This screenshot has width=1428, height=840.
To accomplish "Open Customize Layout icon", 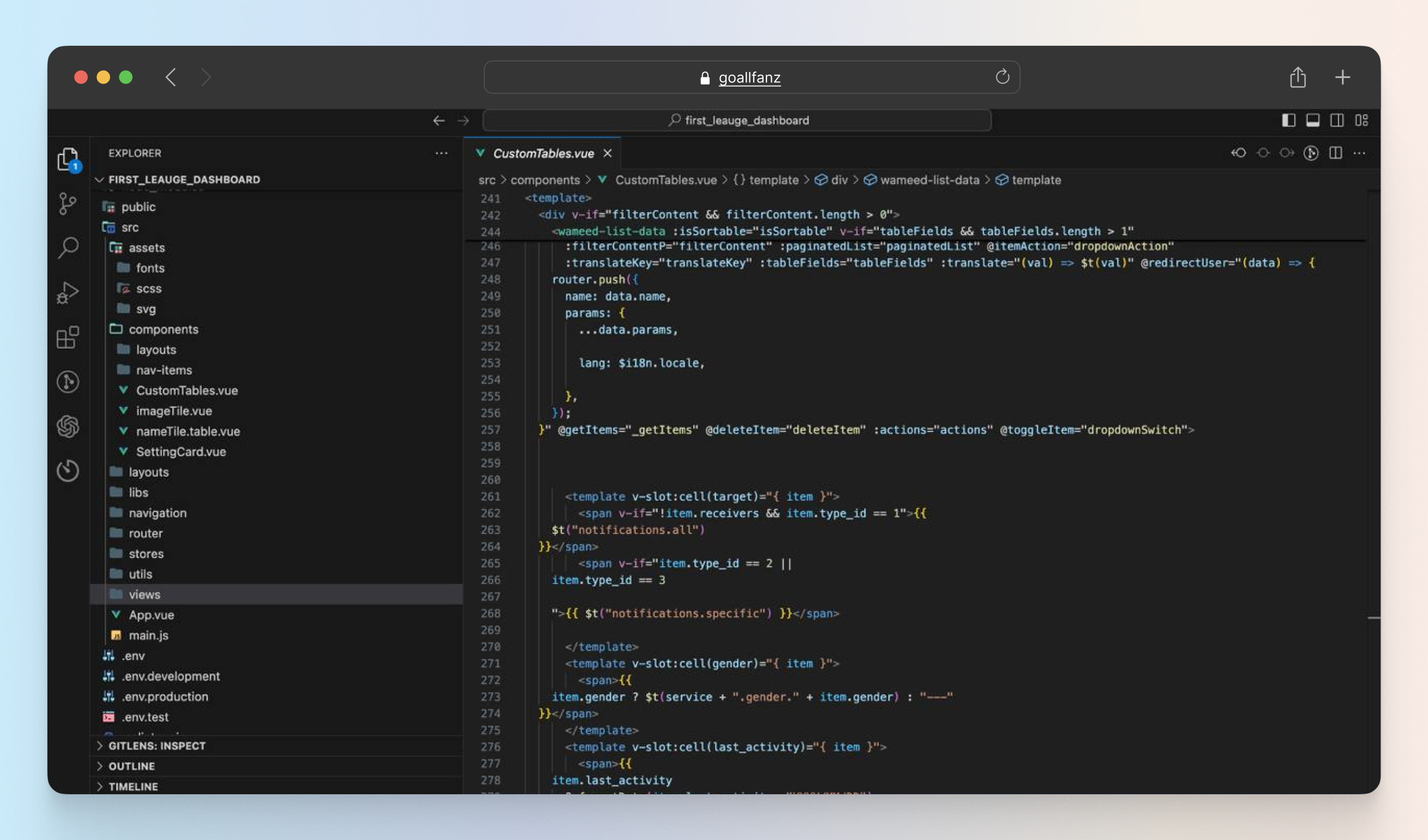I will 1361,120.
